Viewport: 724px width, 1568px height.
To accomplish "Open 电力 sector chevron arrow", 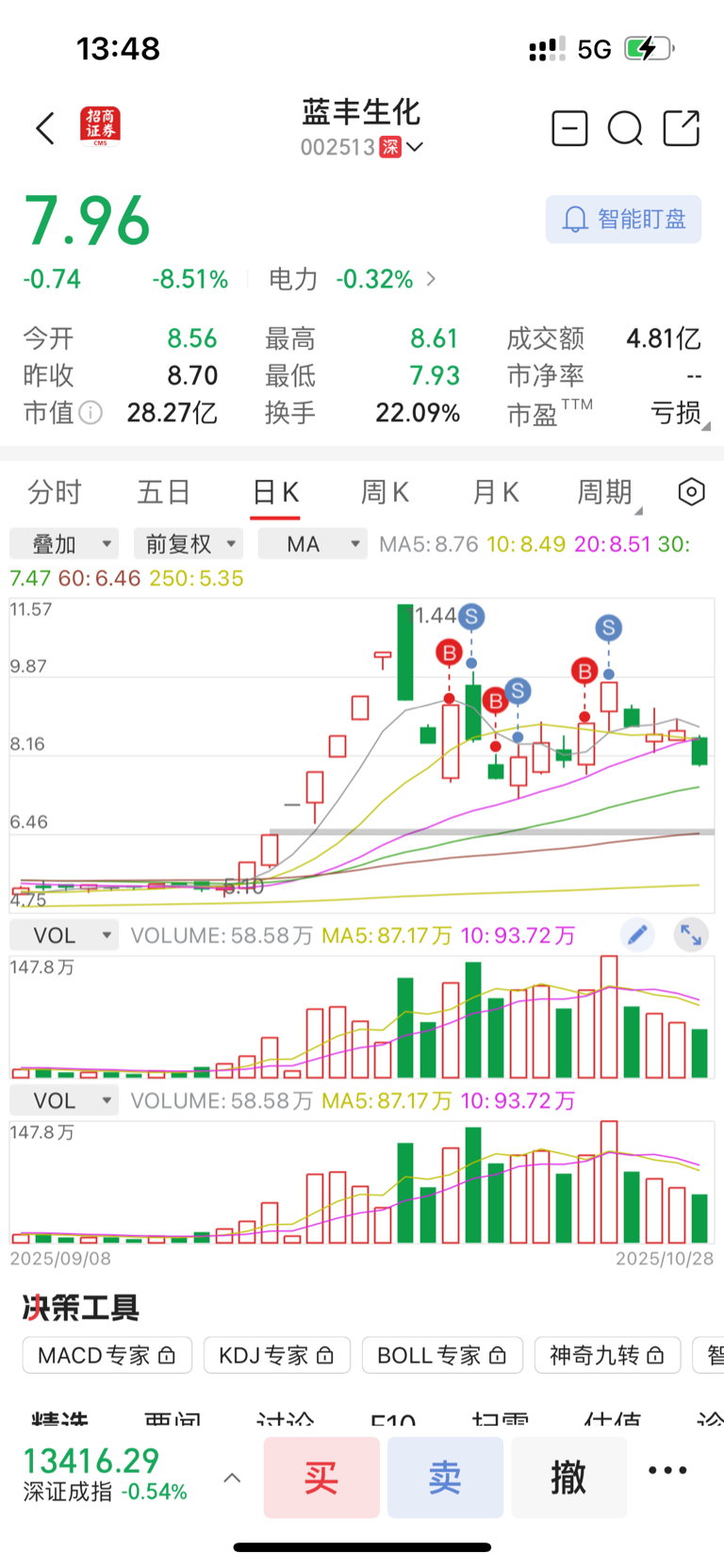I will click(432, 279).
